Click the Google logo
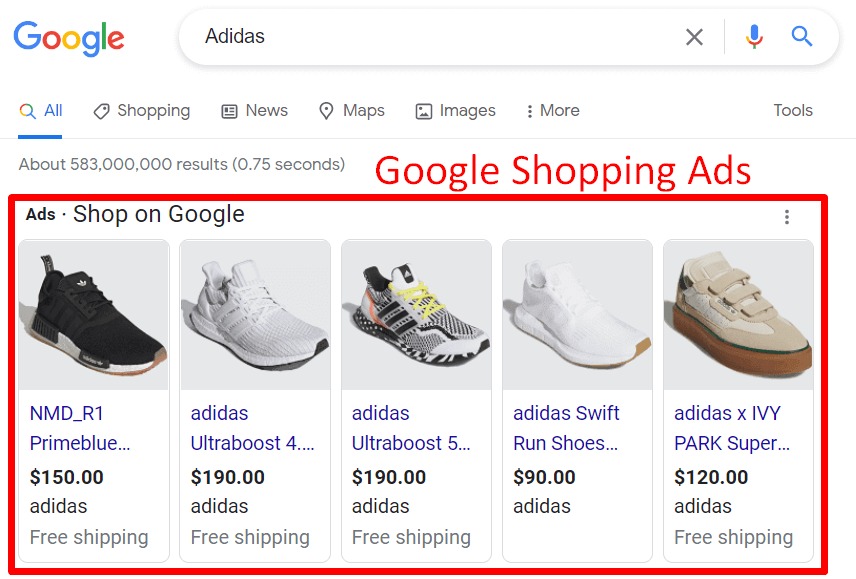The width and height of the screenshot is (856, 579). point(67,38)
